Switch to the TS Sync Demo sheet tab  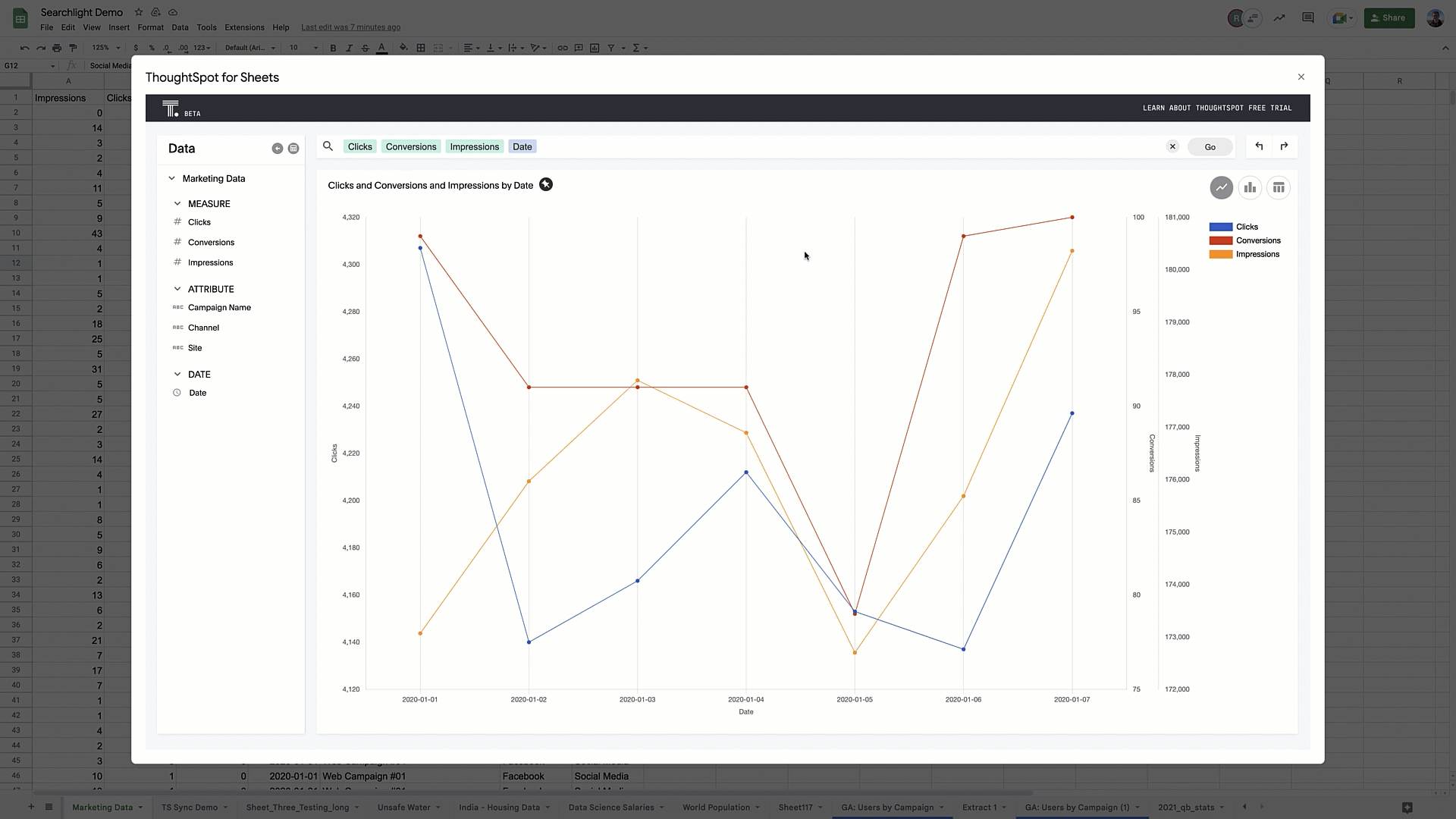click(x=190, y=807)
